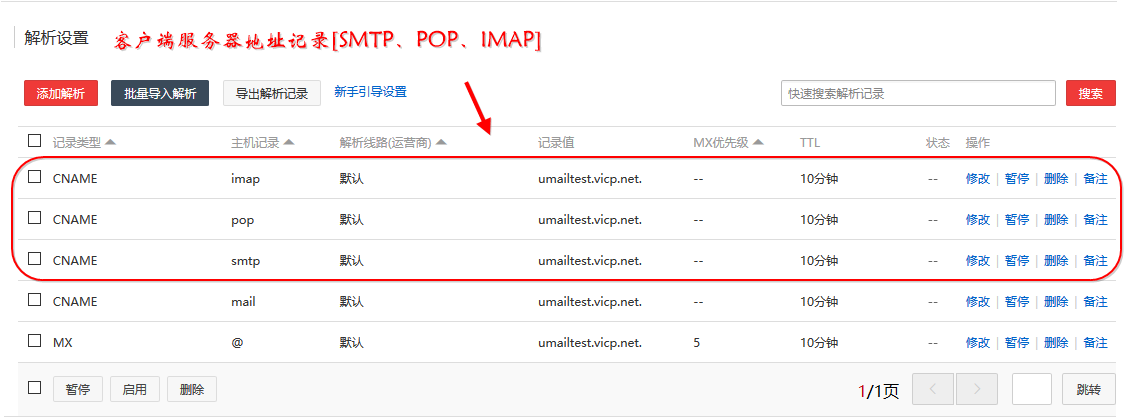The width and height of the screenshot is (1127, 420).
Task: Go to next page arrow
Action: [977, 389]
